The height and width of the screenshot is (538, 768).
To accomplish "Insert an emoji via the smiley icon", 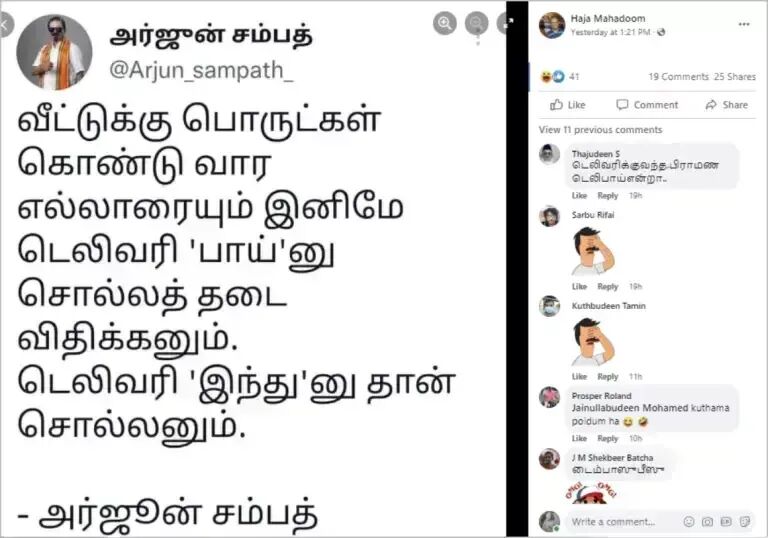I will point(689,522).
